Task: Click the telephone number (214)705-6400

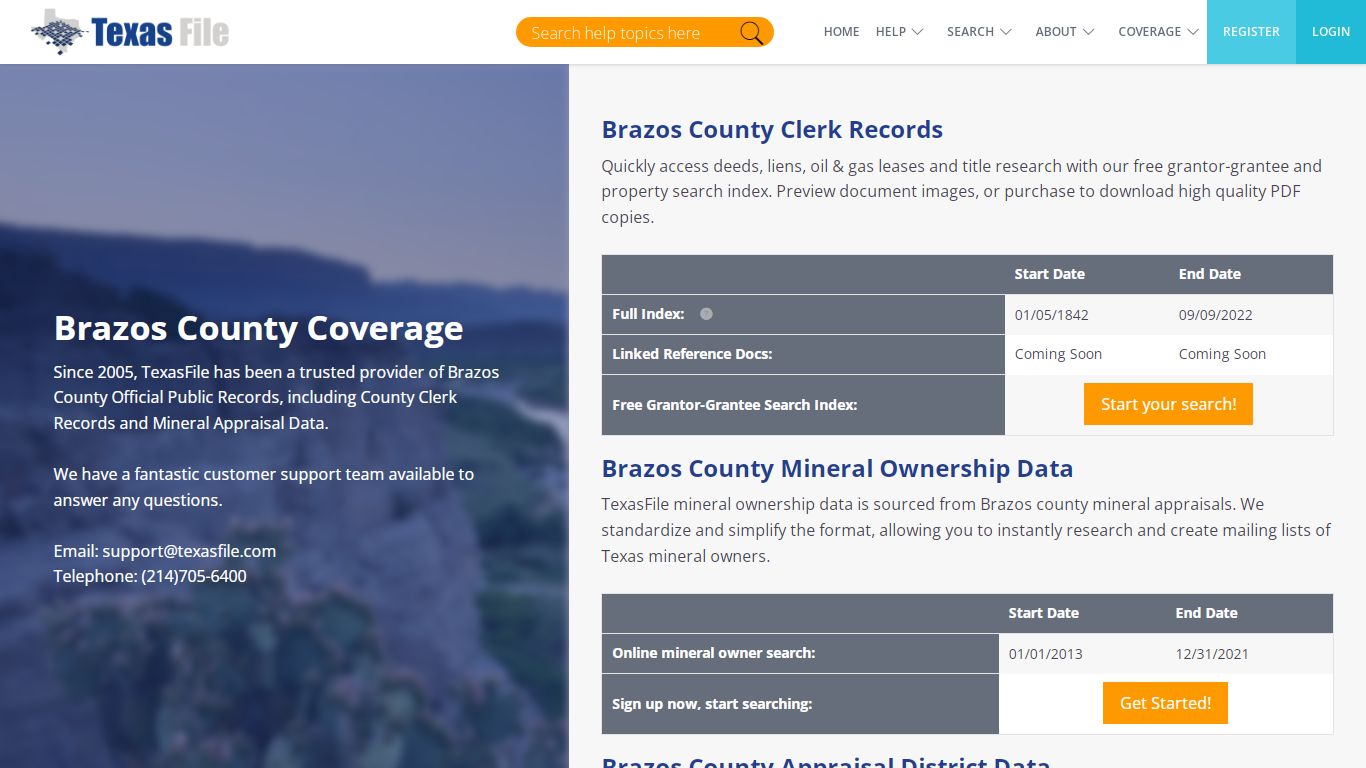Action: pyautogui.click(x=194, y=576)
